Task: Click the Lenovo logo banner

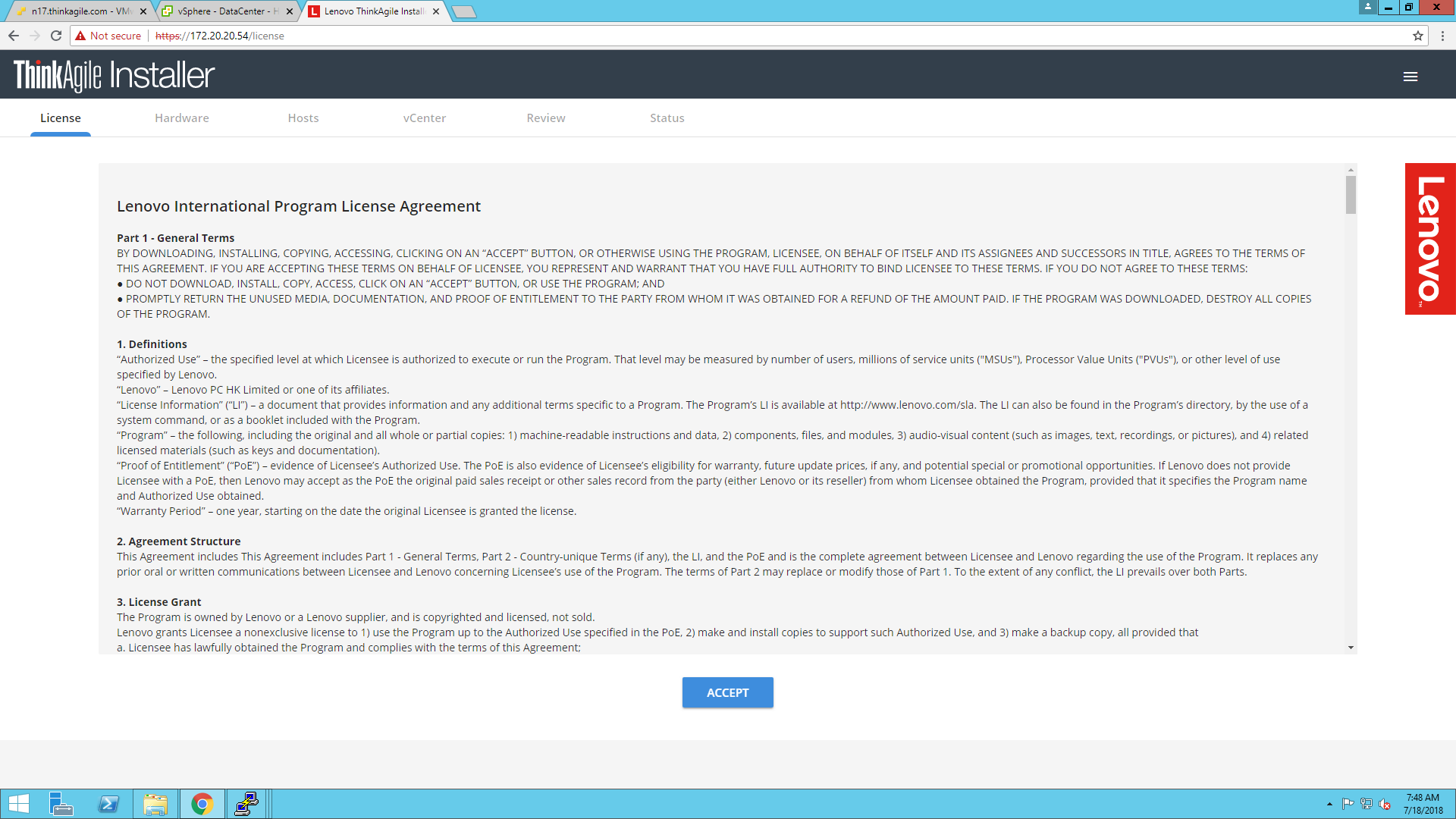Action: point(1429,238)
